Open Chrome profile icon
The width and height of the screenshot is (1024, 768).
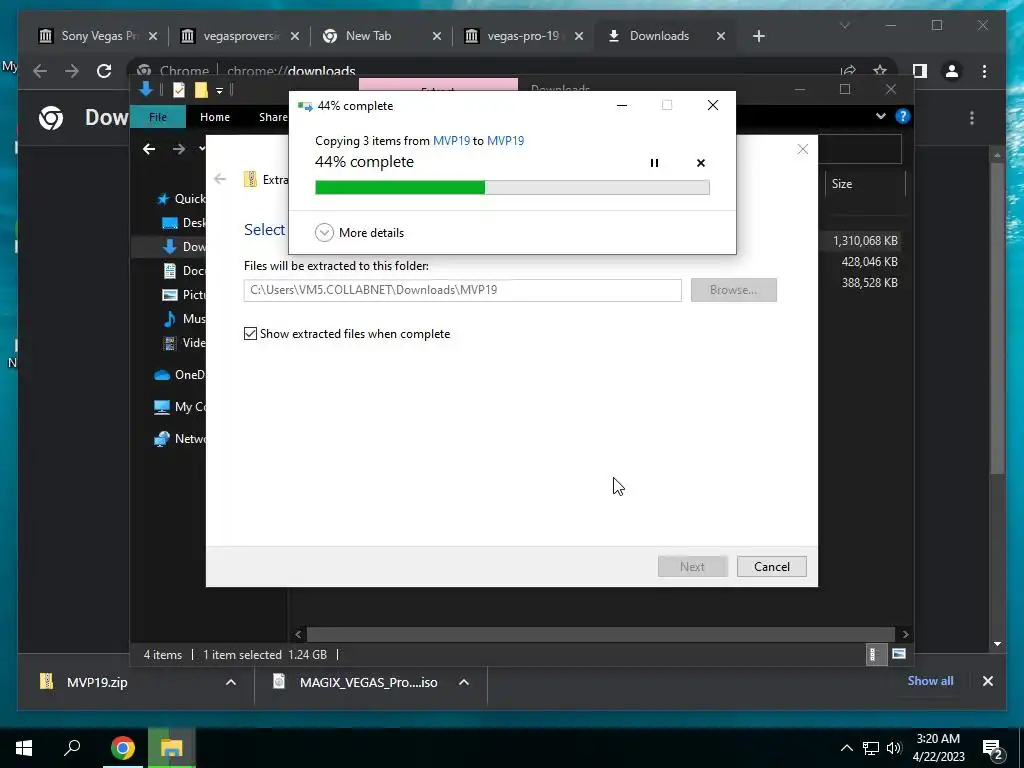952,71
